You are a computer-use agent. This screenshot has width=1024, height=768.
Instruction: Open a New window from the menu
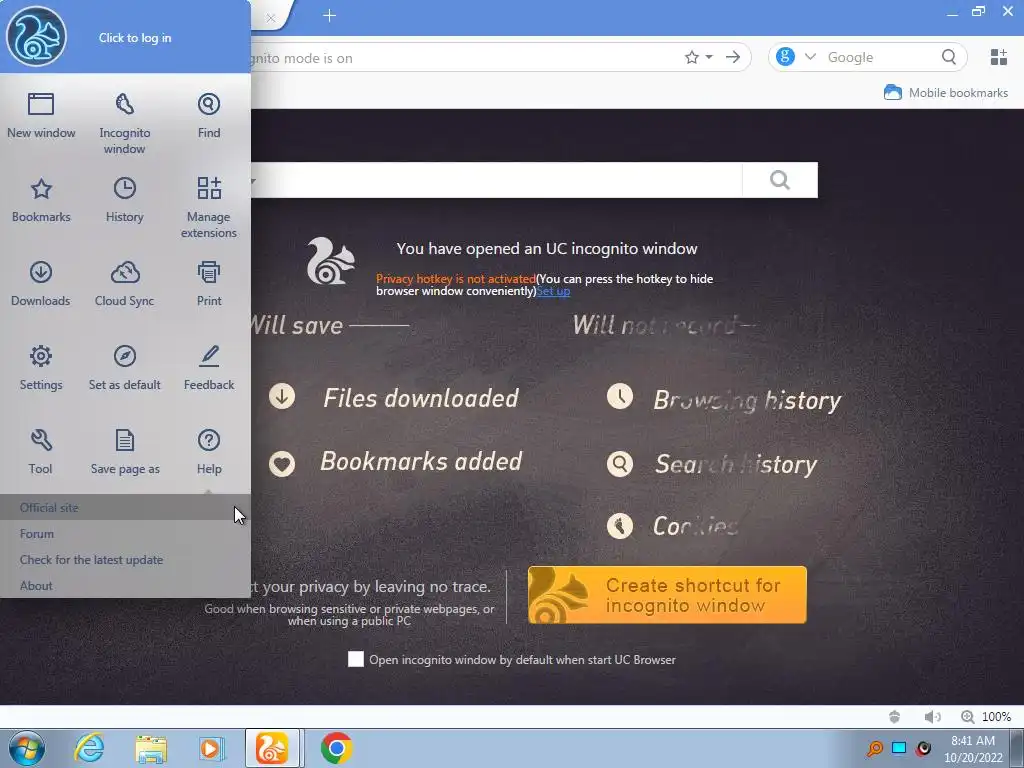pos(41,116)
